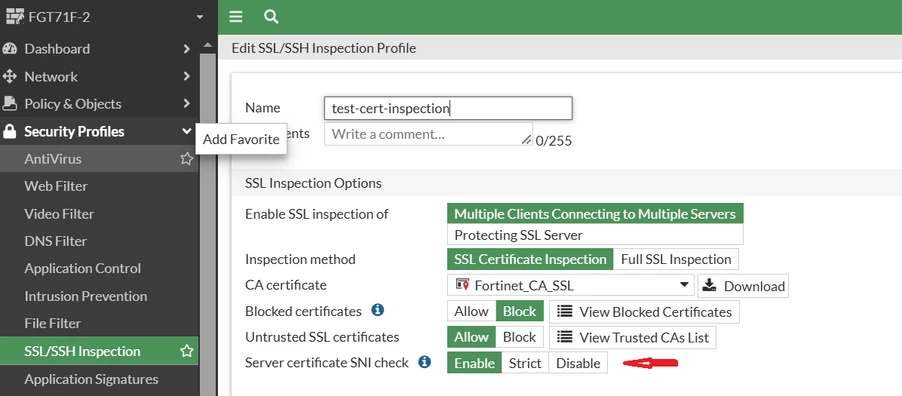Set SNI check to Disable
This screenshot has width=902, height=396.
click(x=578, y=363)
